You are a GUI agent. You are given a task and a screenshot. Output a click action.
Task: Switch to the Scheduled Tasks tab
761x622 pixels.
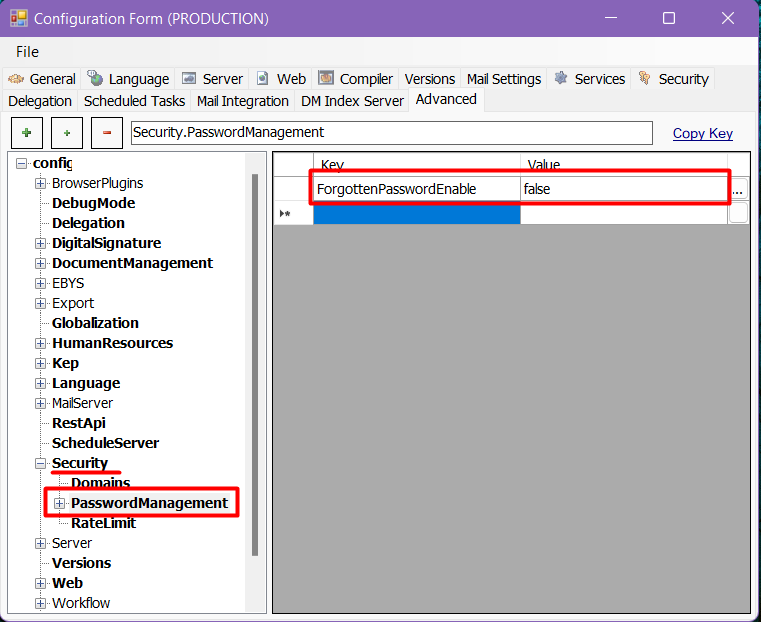tap(134, 101)
